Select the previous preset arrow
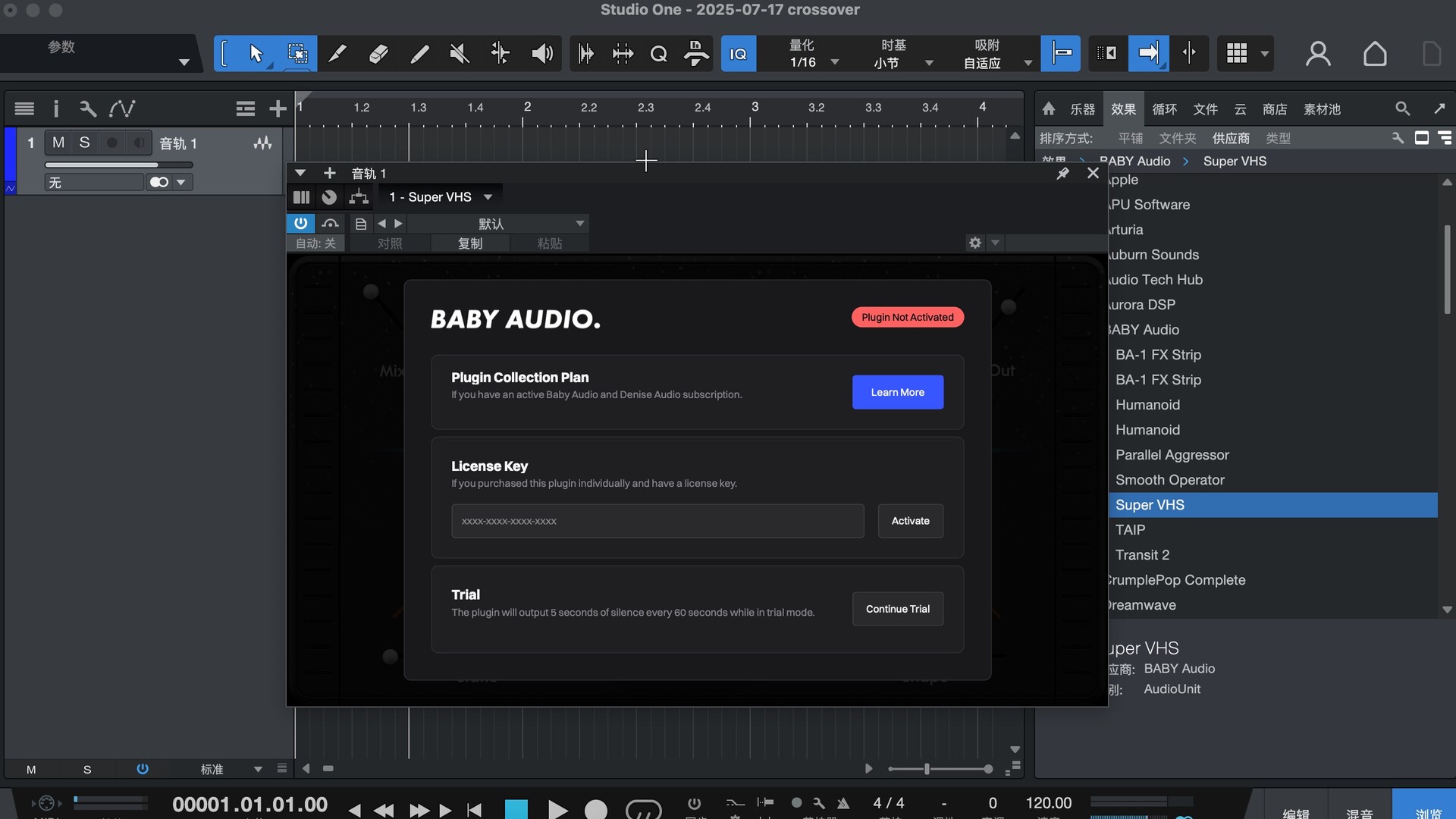Image resolution: width=1456 pixels, height=819 pixels. pos(381,224)
